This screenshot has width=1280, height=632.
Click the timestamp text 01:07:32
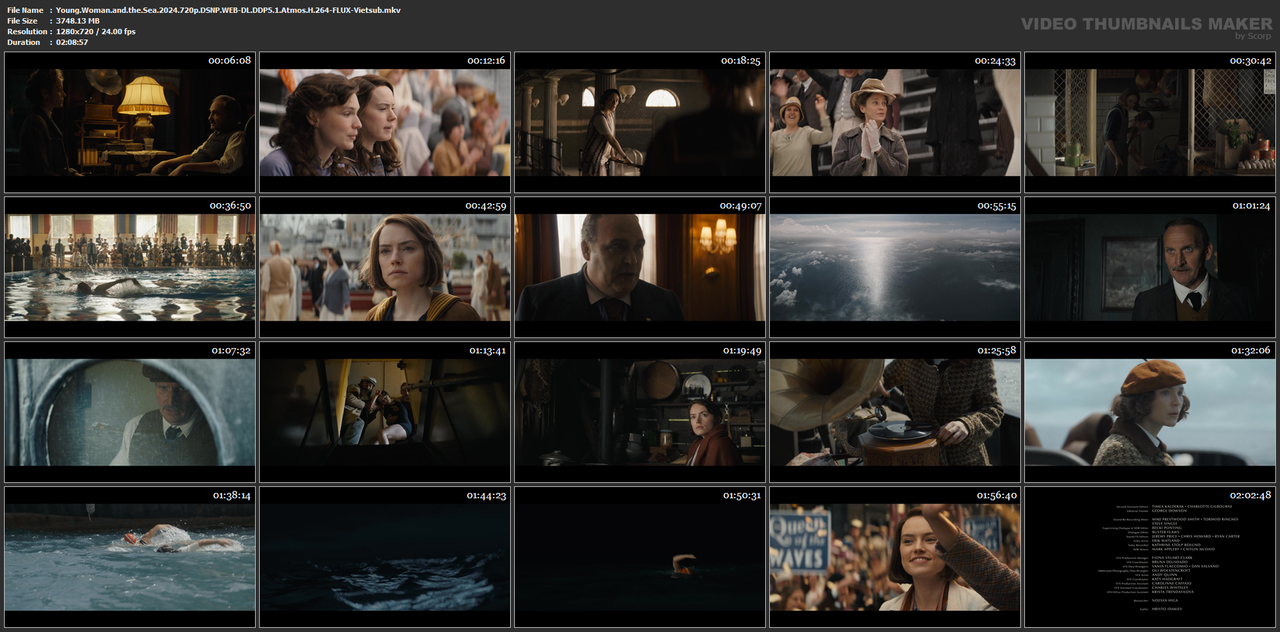229,351
